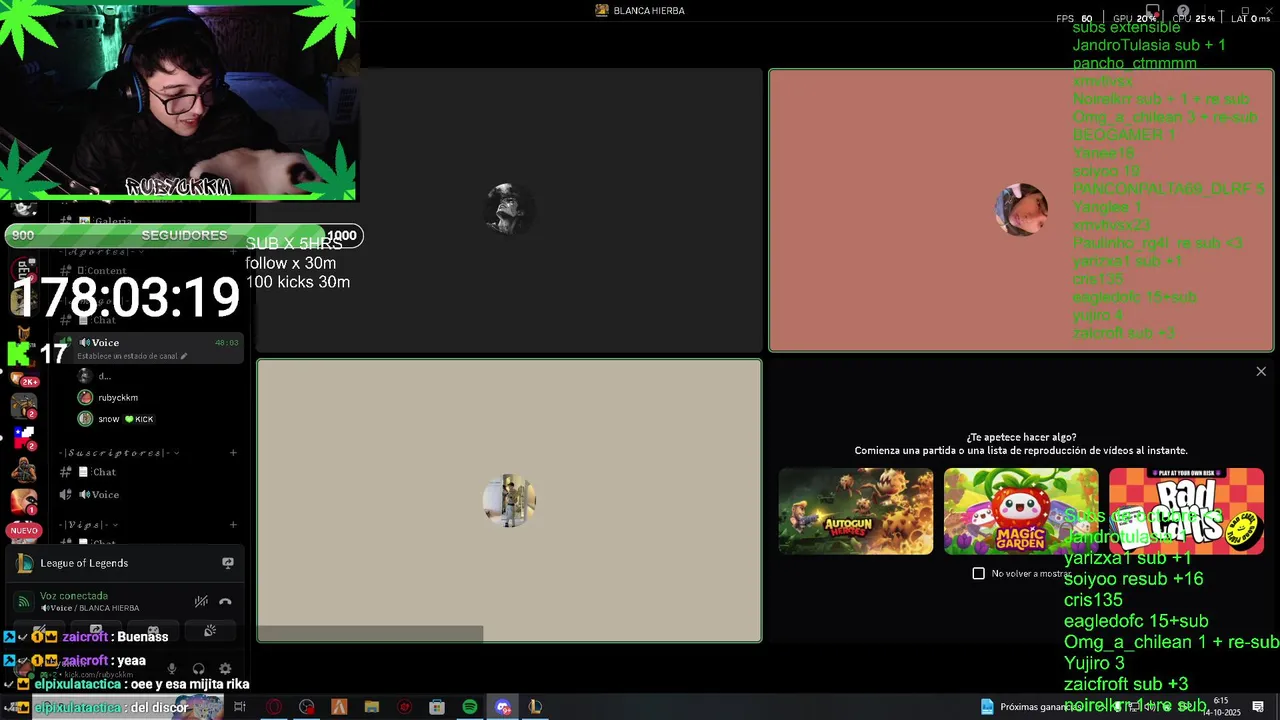Collapse the Vips category

(x=88, y=525)
